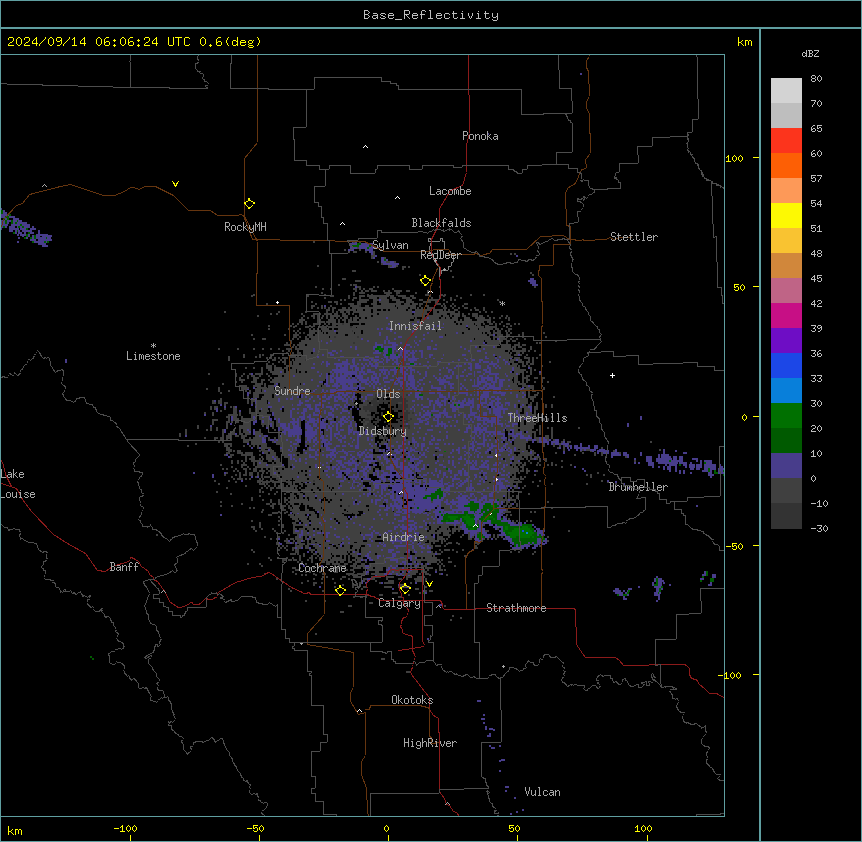
Task: Click the Base_Reflectivity title
Action: point(431,15)
